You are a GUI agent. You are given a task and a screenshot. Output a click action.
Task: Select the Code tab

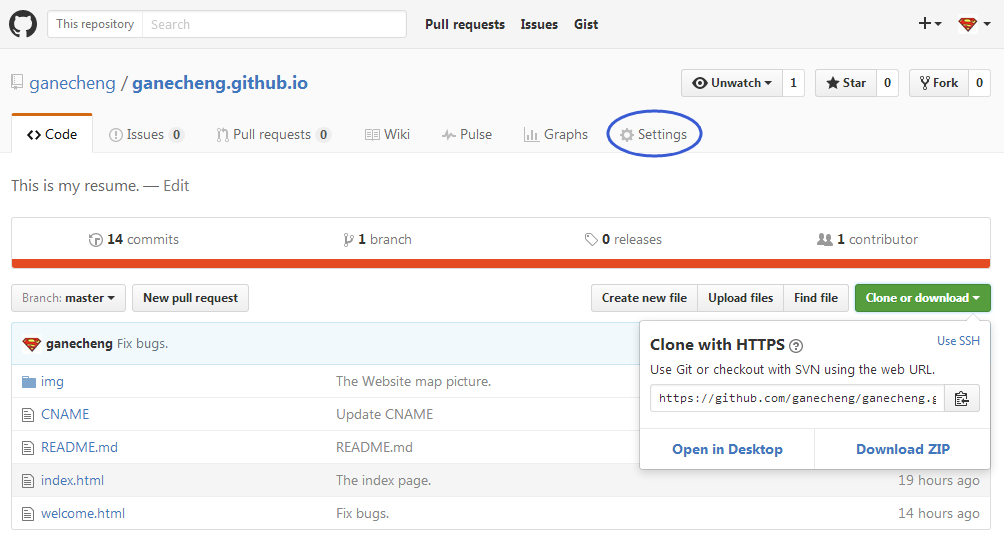pos(52,135)
